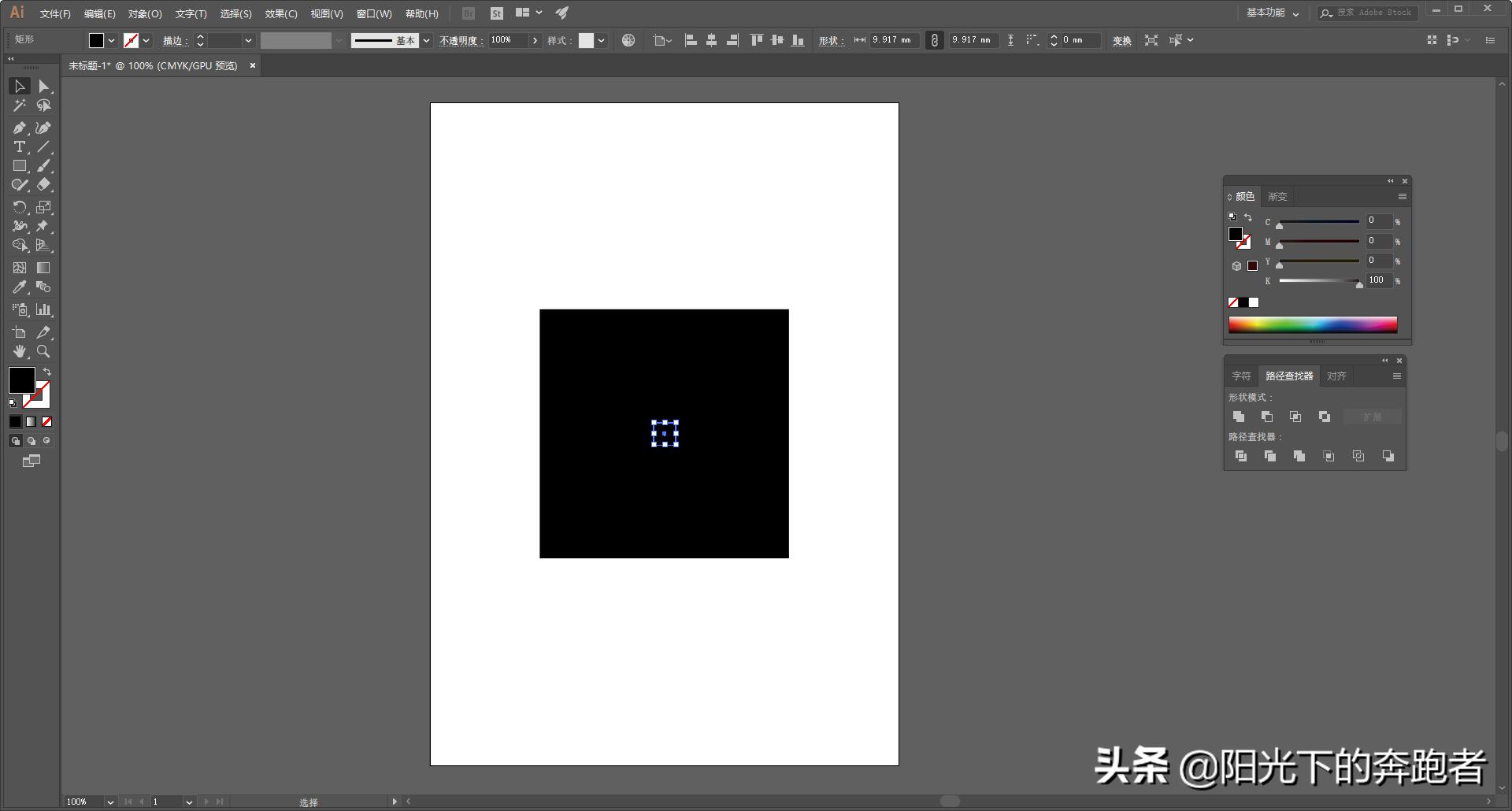Click the Unite shape mode in 路径查找器
Screen dimensions: 1512x811
tap(1239, 417)
